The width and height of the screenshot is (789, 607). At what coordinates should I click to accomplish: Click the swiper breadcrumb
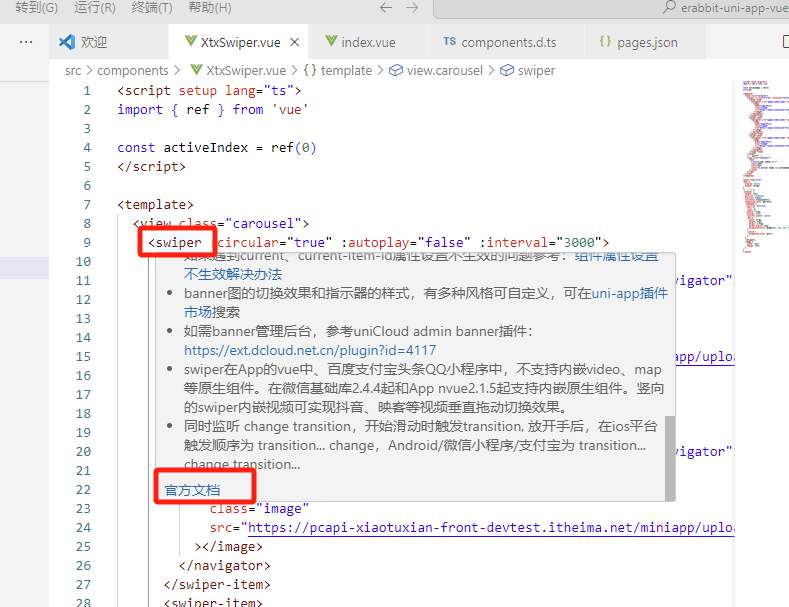coord(536,70)
